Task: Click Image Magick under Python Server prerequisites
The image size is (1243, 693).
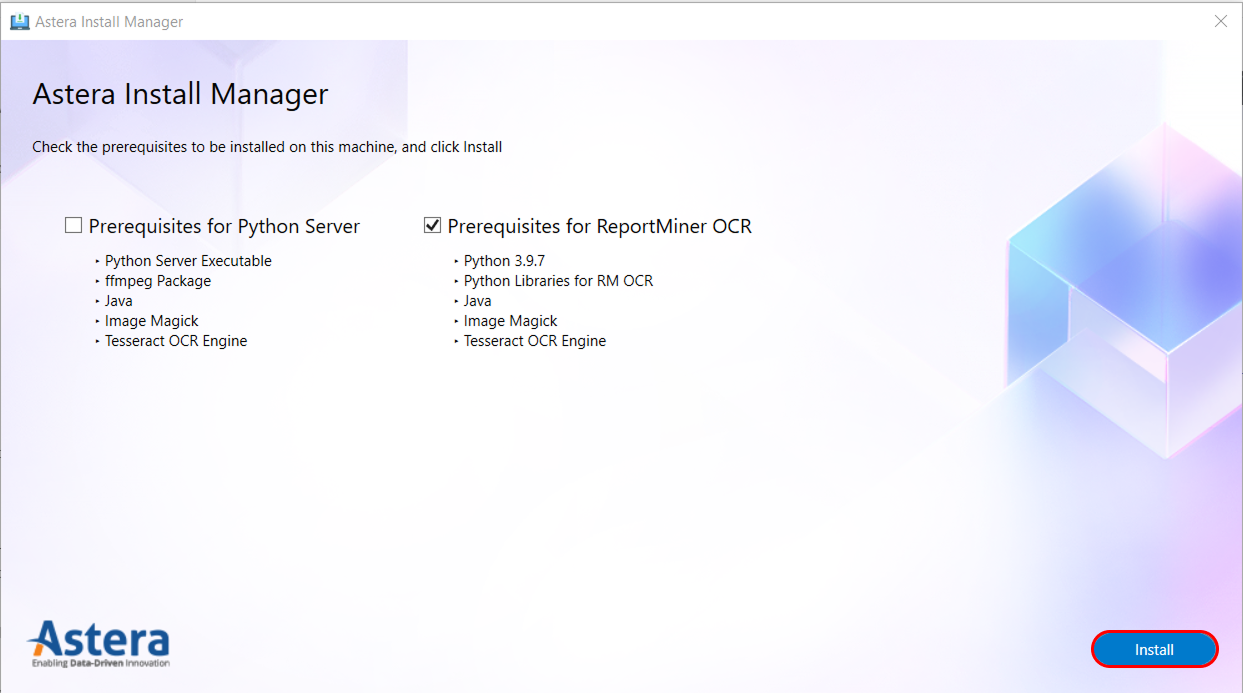Action: (152, 321)
